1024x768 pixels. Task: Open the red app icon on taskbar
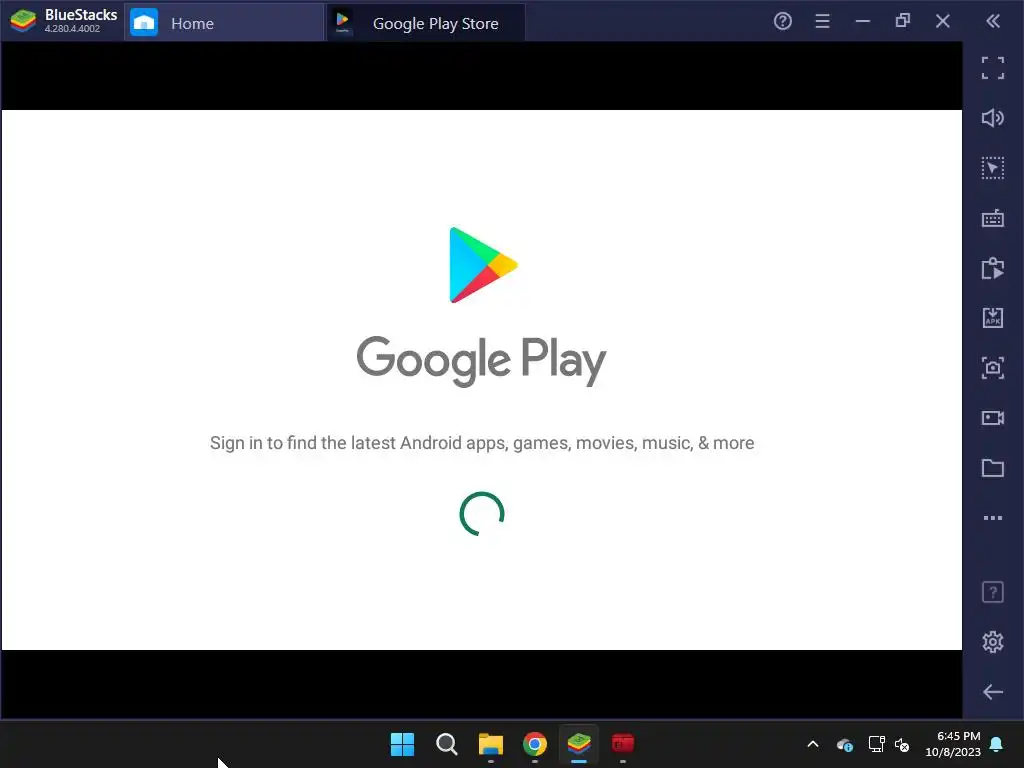pos(622,744)
